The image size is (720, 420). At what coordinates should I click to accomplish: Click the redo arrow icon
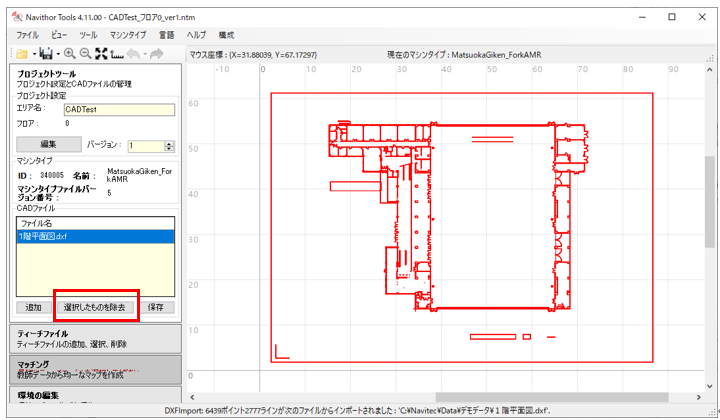click(157, 52)
